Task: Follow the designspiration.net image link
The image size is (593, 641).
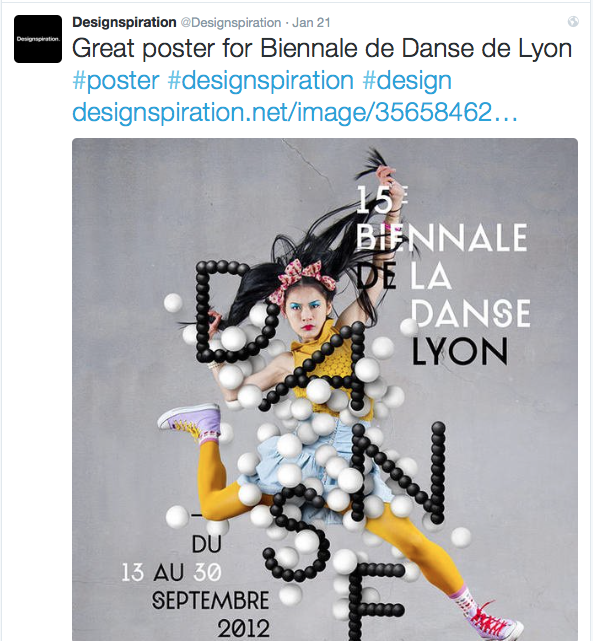Action: pyautogui.click(x=295, y=112)
